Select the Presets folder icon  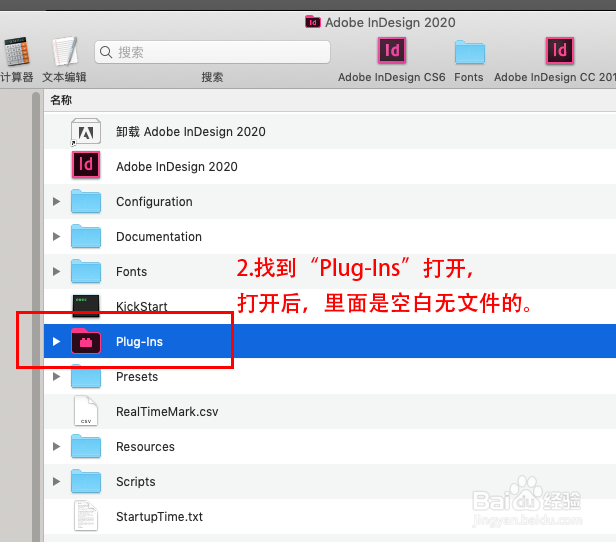tap(86, 376)
